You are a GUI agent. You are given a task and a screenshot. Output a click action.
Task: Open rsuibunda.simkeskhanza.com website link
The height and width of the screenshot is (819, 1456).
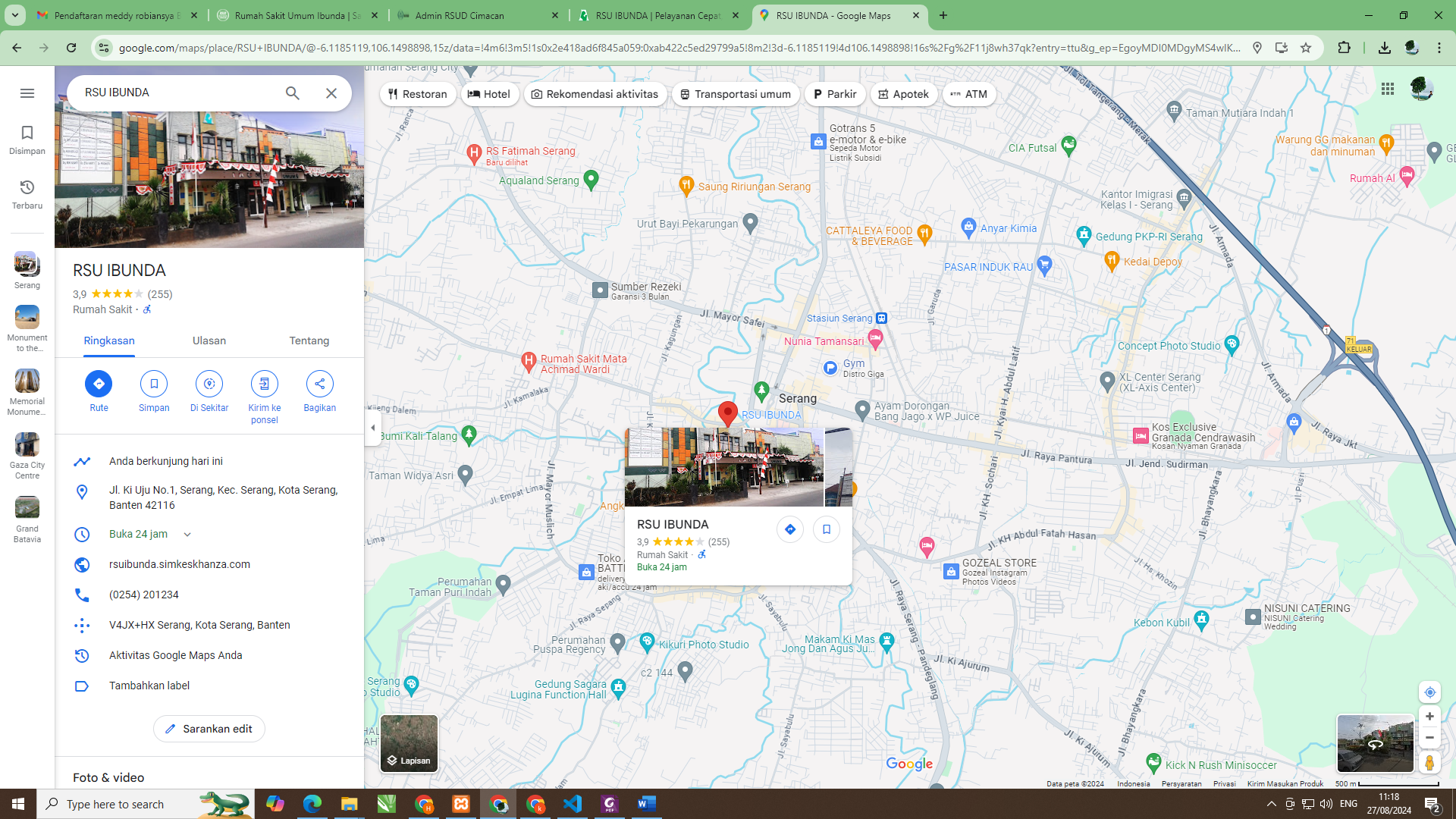180,564
